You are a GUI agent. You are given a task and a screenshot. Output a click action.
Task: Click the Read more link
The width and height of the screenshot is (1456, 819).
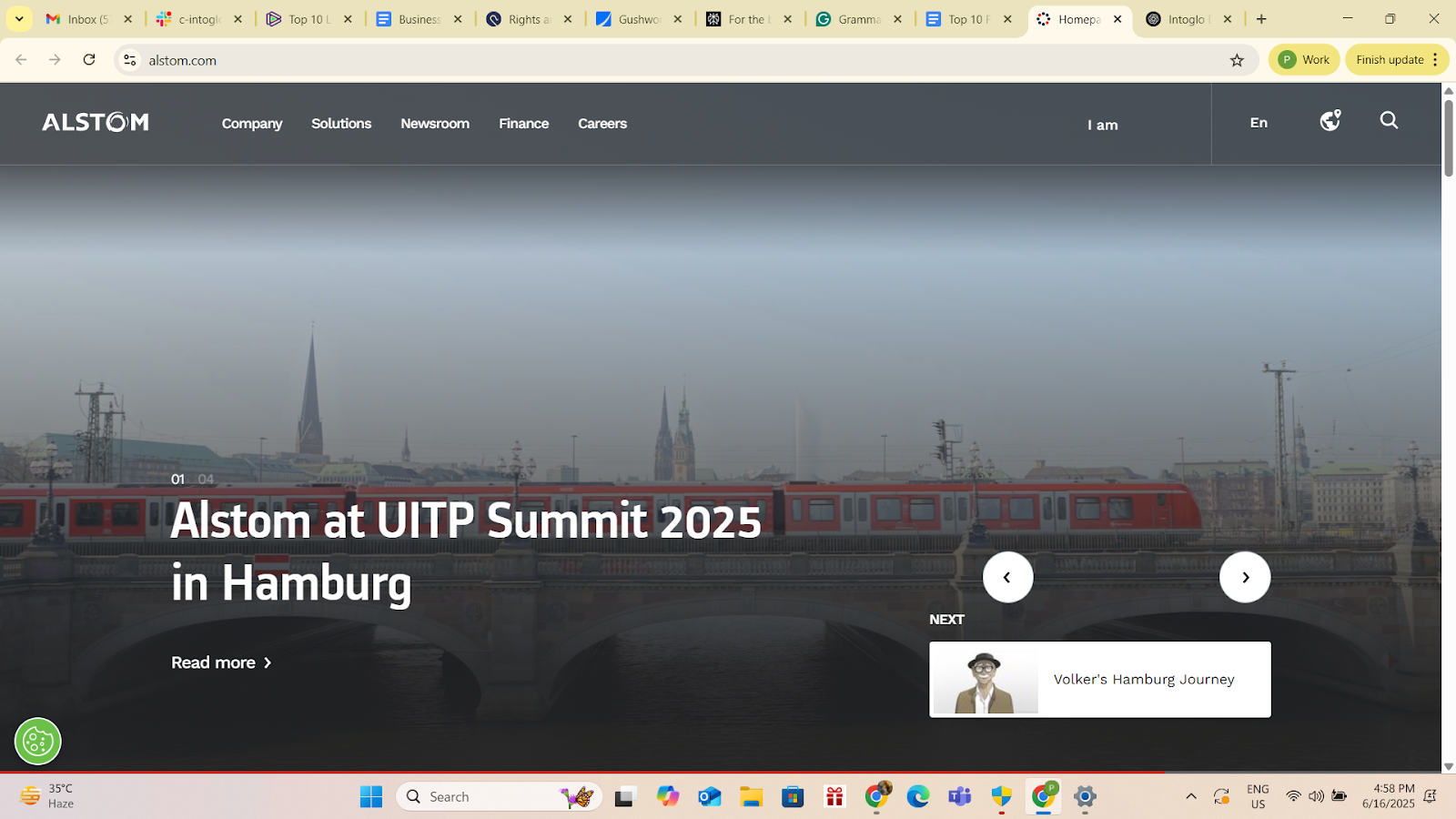(x=221, y=662)
